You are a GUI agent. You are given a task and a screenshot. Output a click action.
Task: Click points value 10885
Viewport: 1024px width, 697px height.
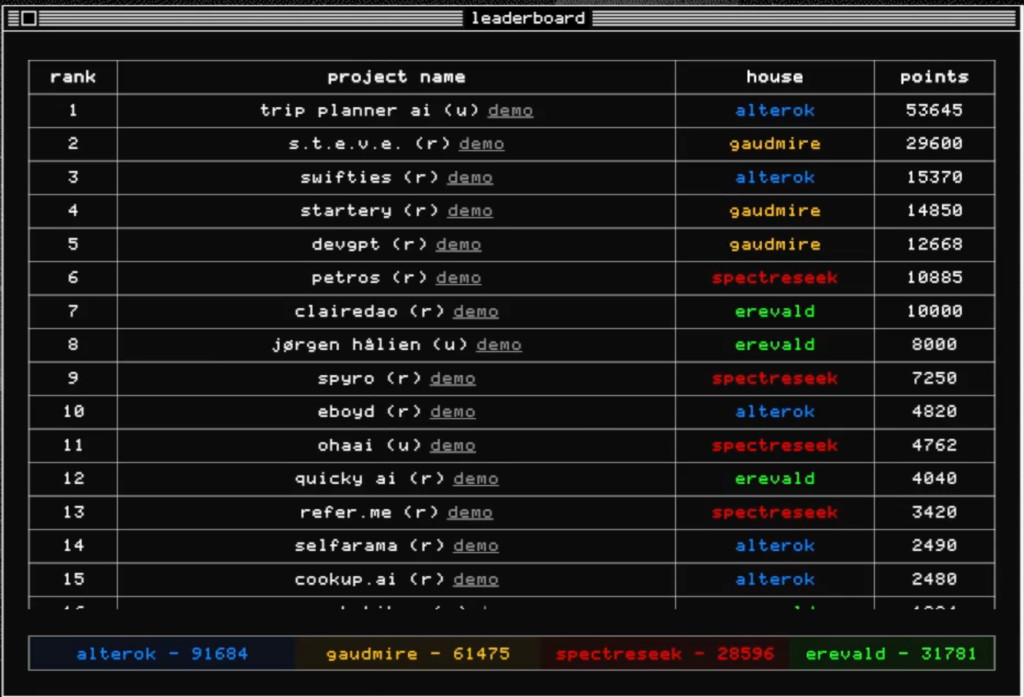pyautogui.click(x=935, y=278)
